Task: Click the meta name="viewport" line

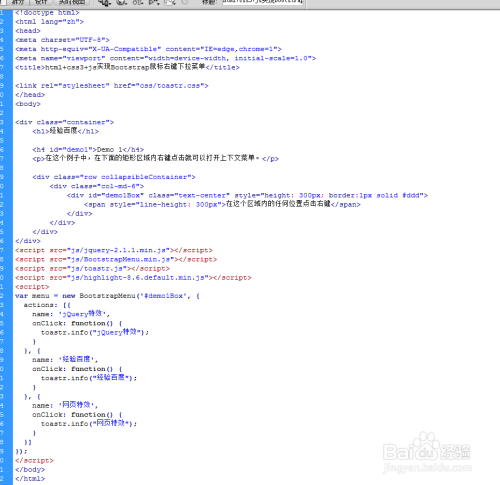Action: (x=165, y=58)
